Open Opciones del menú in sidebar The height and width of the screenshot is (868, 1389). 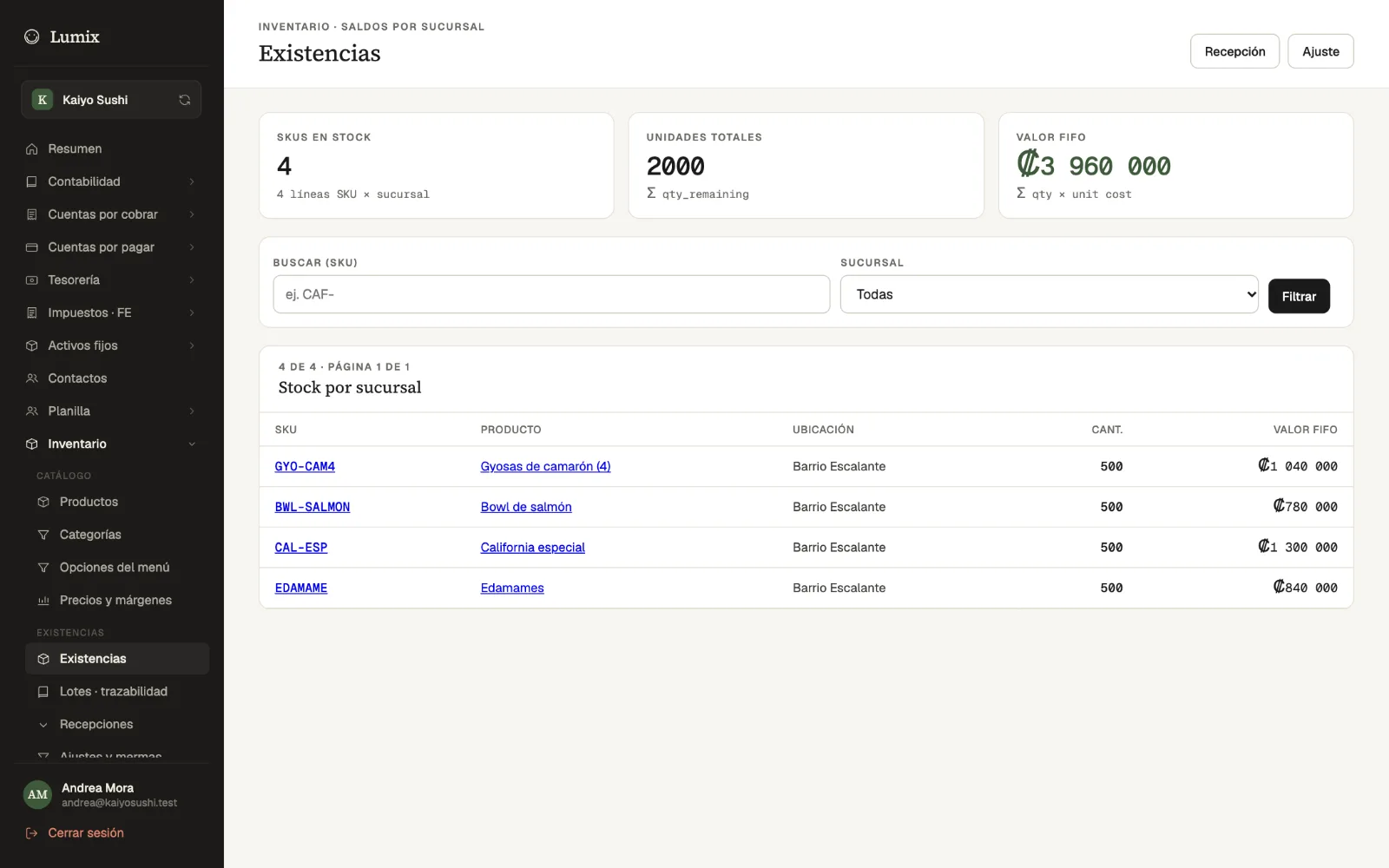coord(117,568)
